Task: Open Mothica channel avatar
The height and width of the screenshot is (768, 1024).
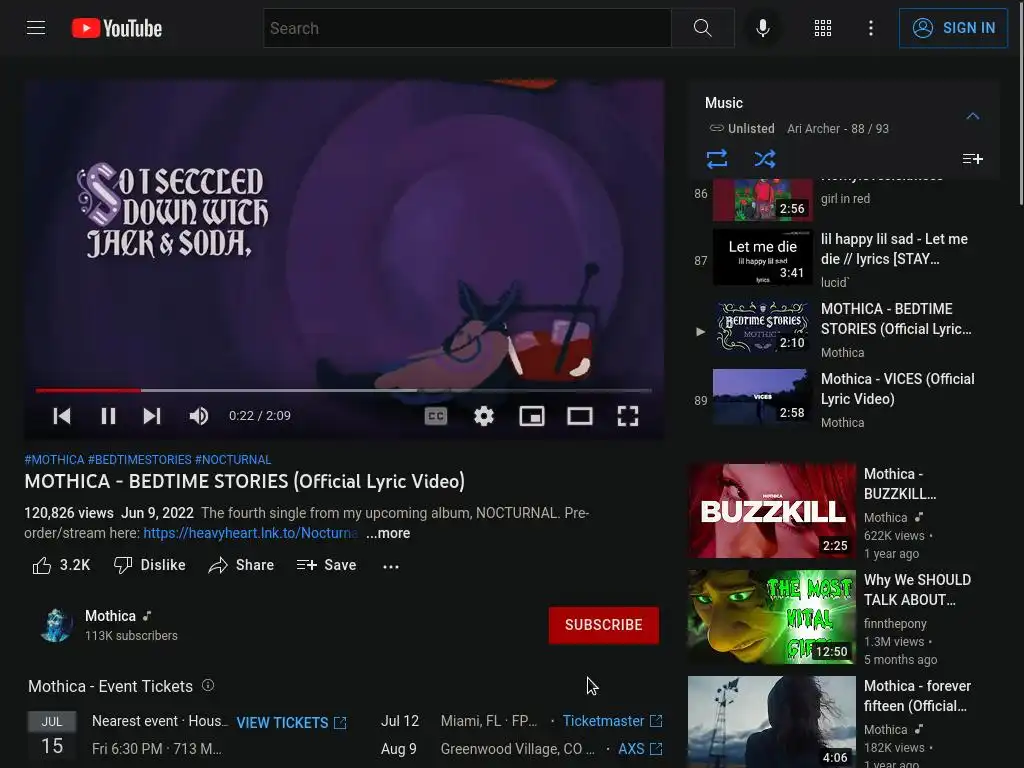Action: point(56,625)
